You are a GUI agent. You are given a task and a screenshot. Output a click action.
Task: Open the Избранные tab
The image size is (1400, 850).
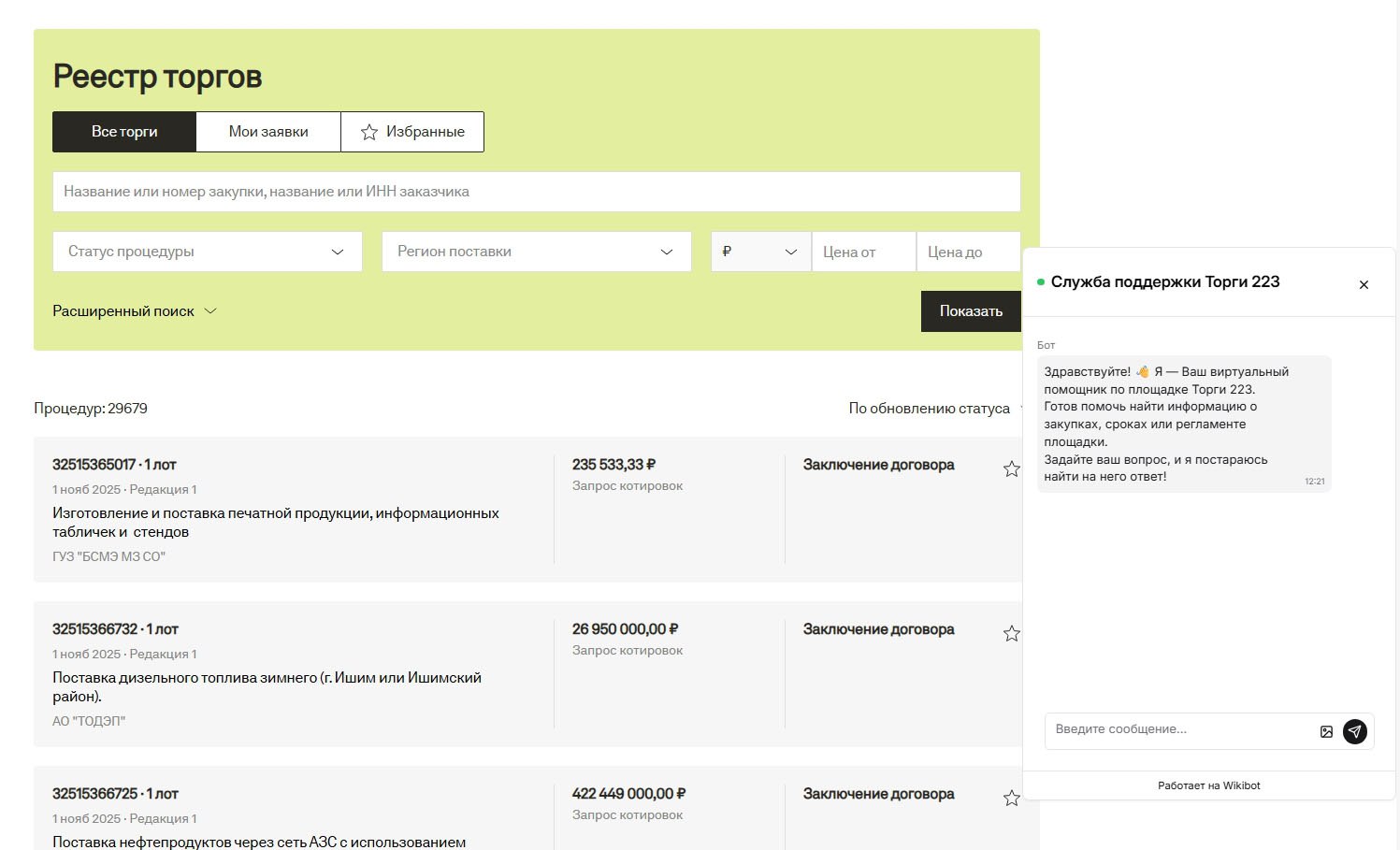[x=412, y=132]
